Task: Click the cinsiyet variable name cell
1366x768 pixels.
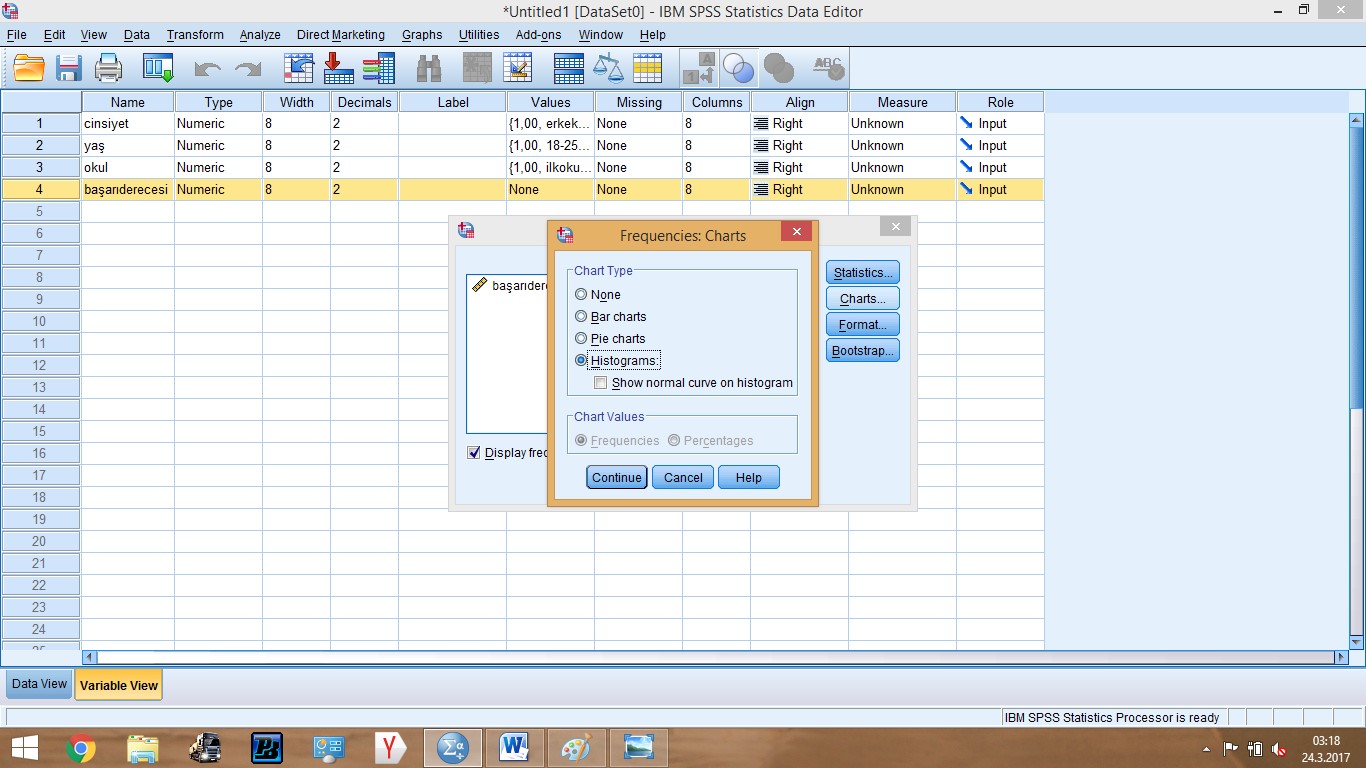Action: coord(128,124)
